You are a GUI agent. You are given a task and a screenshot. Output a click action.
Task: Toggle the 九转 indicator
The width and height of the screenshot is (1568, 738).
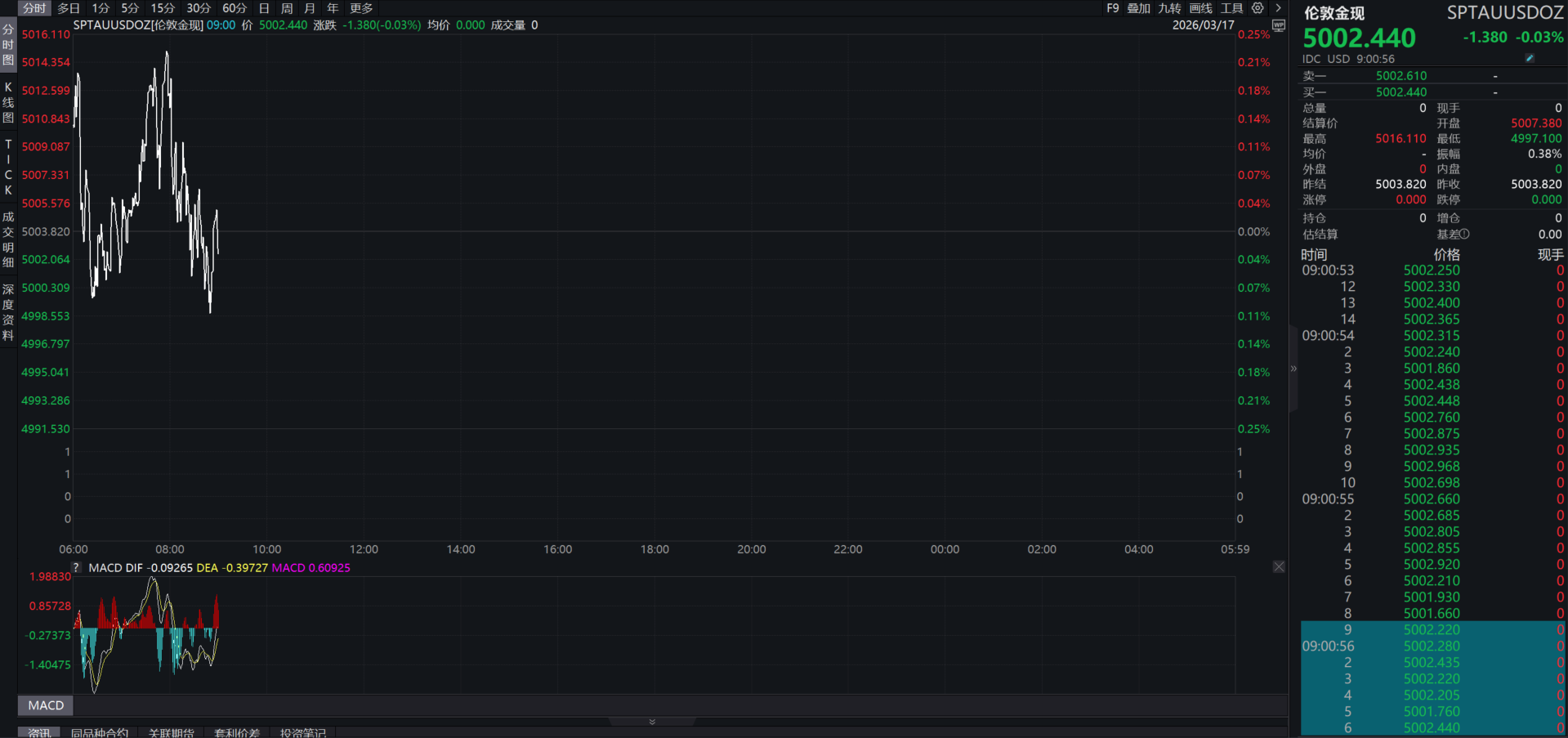pyautogui.click(x=1169, y=8)
